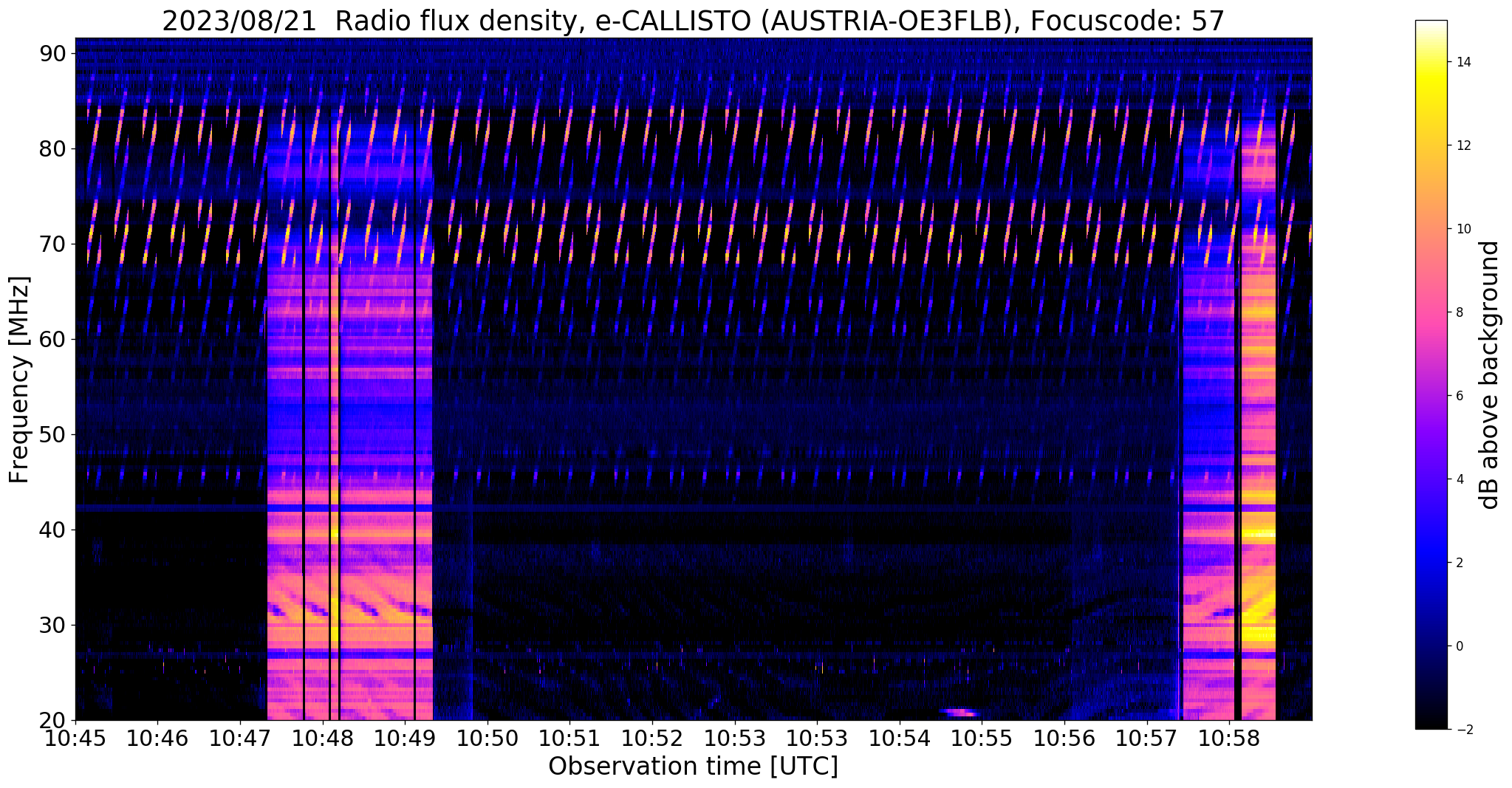Click the 50 MHz frequency tick label
This screenshot has height=788, width=1512.
click(54, 435)
